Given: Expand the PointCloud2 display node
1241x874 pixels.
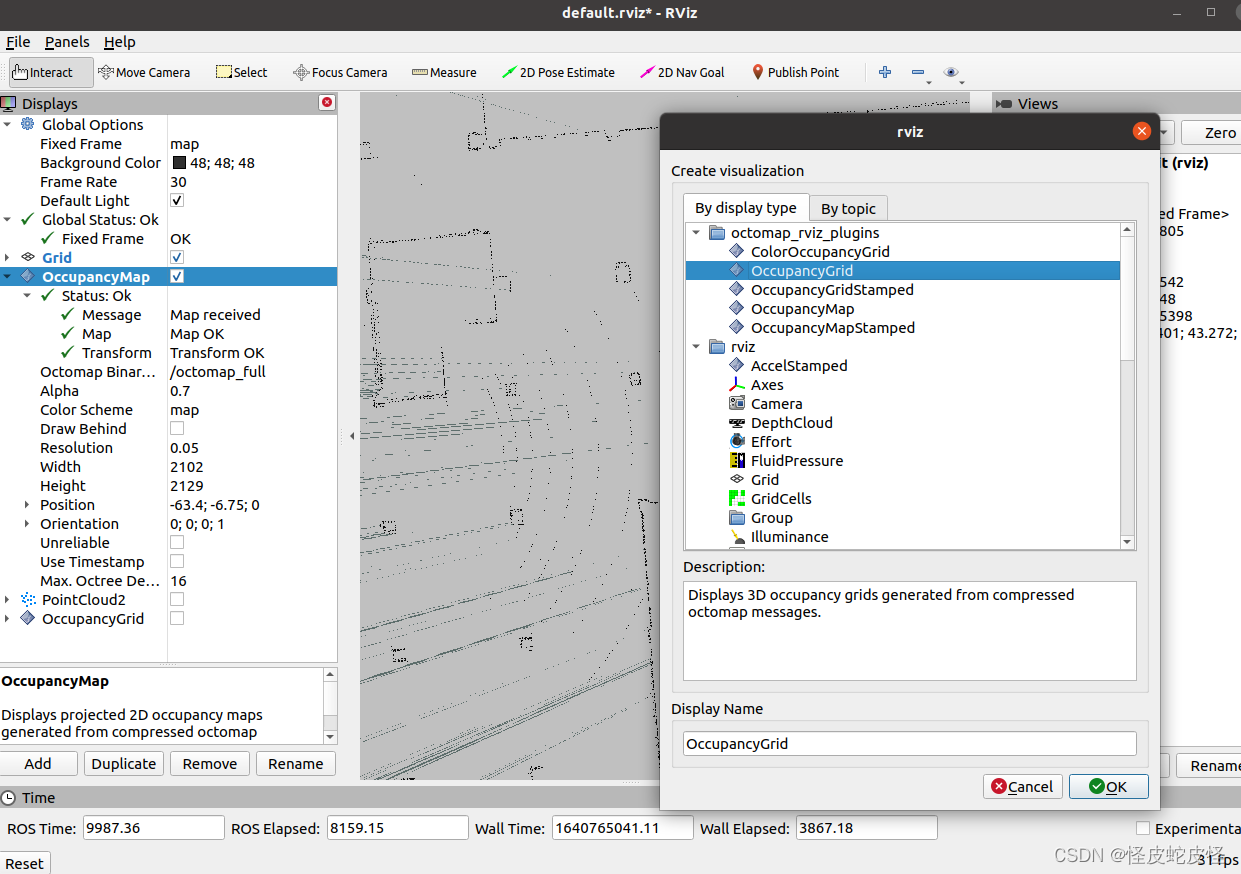Looking at the screenshot, I should 8,600.
